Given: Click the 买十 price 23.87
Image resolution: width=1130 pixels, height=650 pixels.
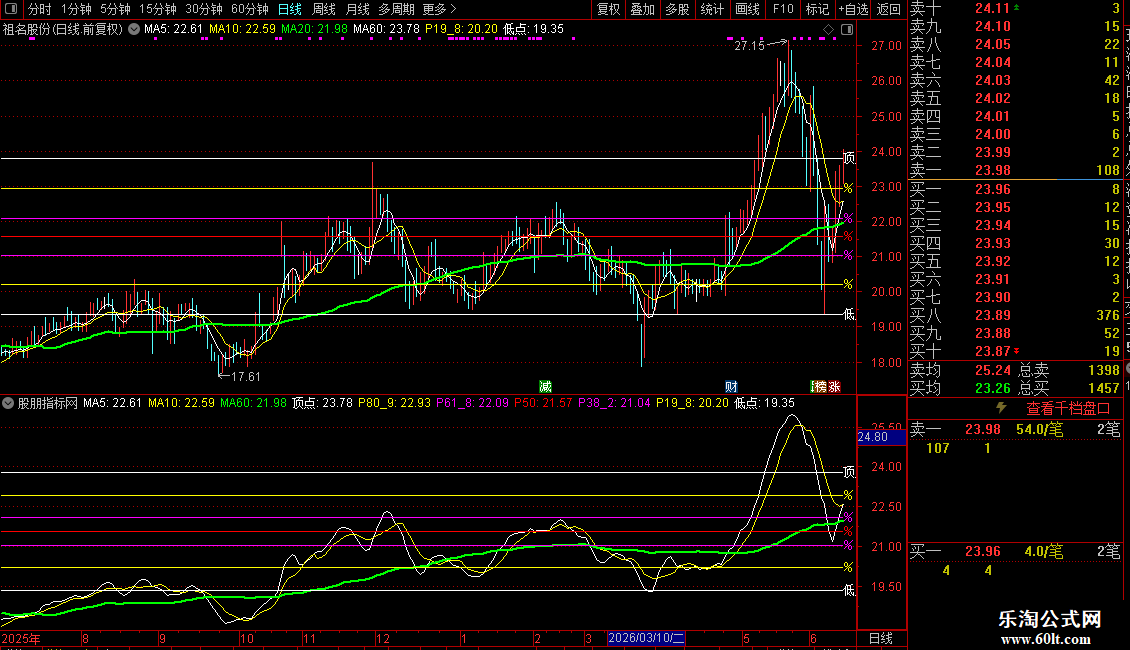Looking at the screenshot, I should pyautogui.click(x=992, y=351).
